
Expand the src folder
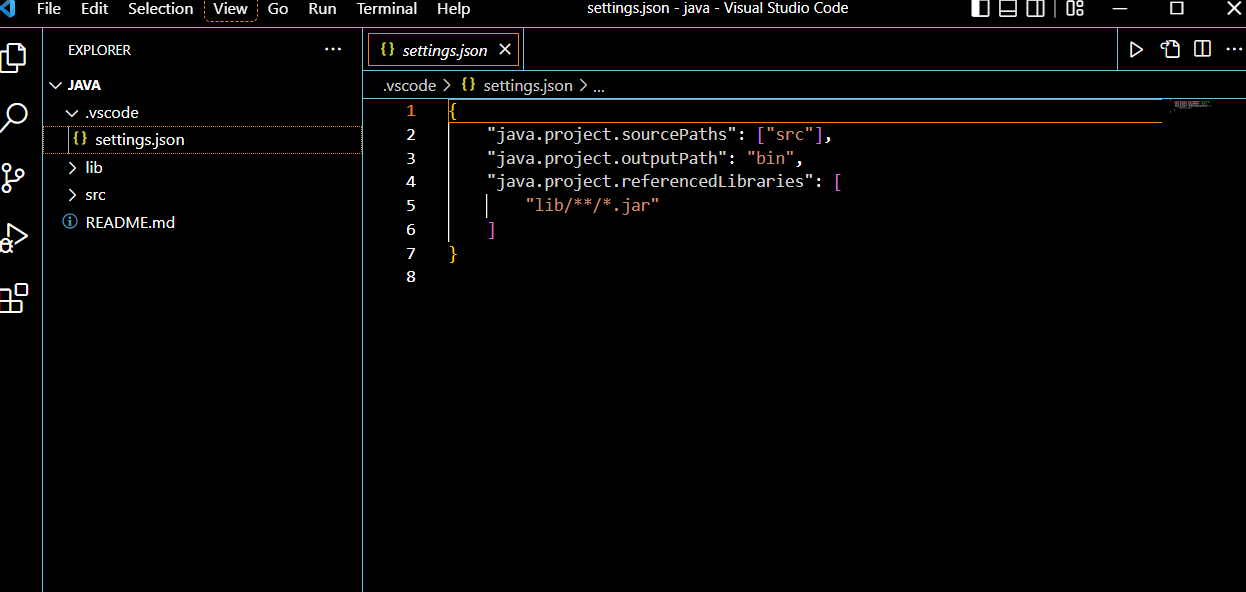click(72, 195)
